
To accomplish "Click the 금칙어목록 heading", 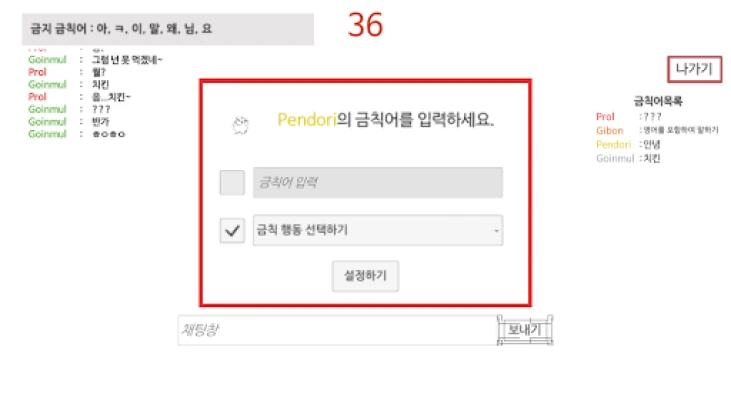I will coord(658,101).
